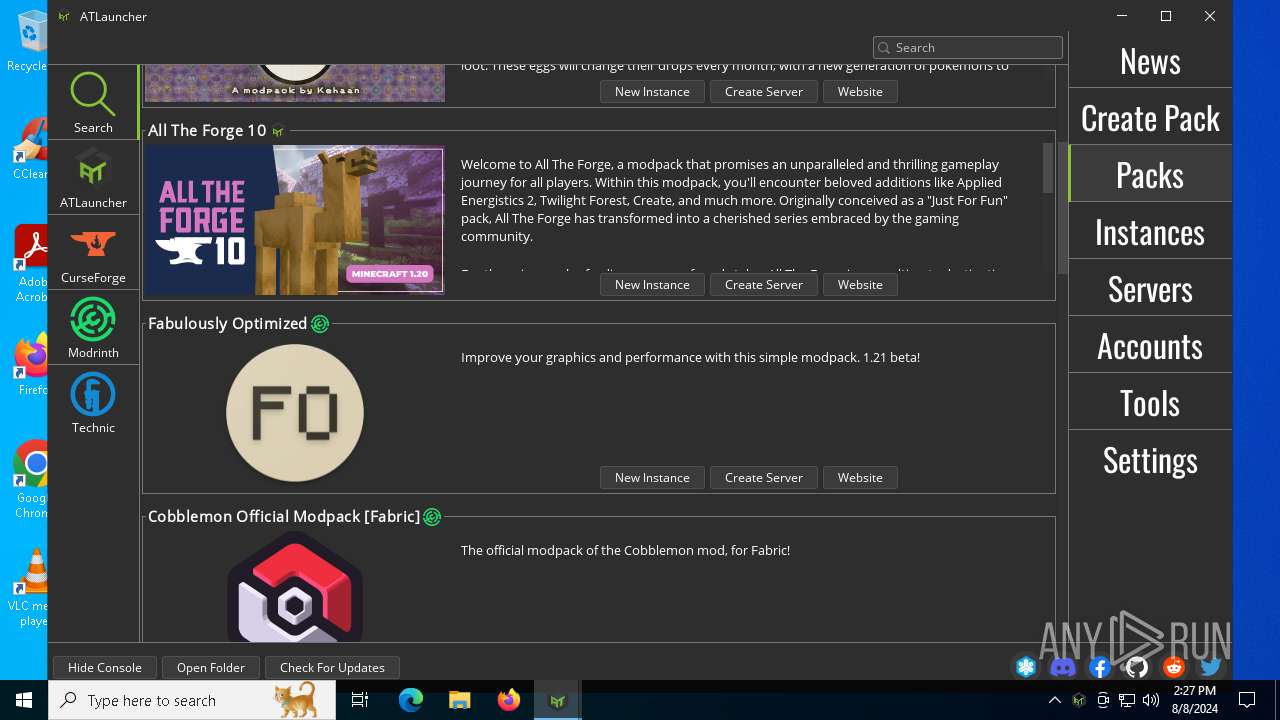
Task: Click the ATLauncher system tray icon
Action: point(1079,700)
